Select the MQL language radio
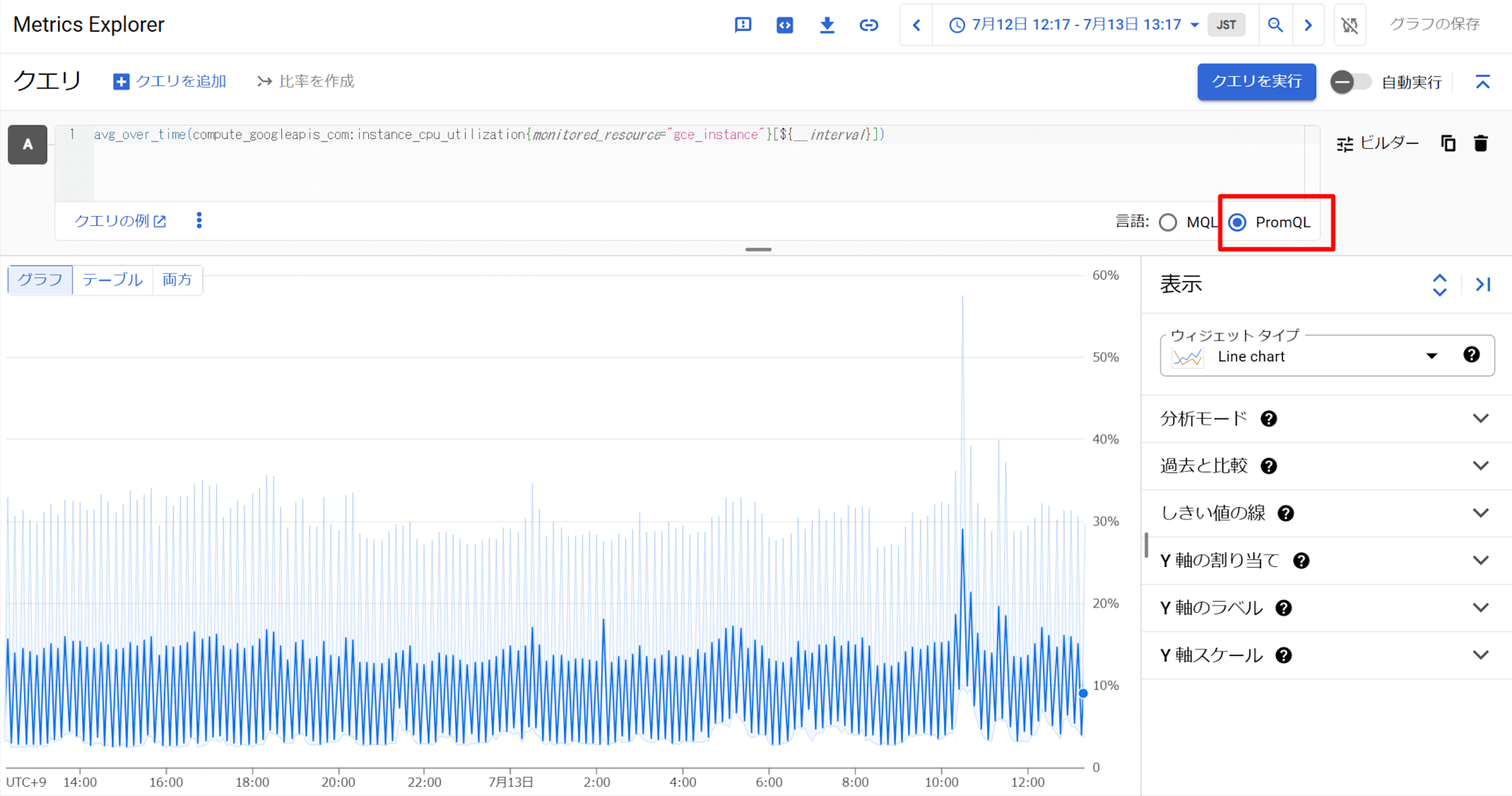 [1168, 222]
